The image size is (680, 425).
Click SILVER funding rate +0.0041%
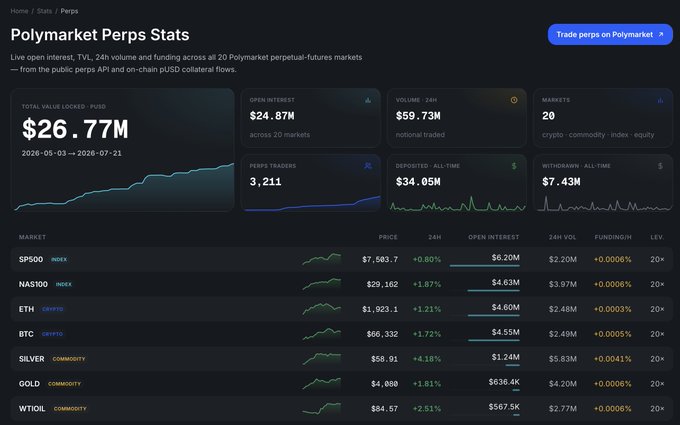612,359
